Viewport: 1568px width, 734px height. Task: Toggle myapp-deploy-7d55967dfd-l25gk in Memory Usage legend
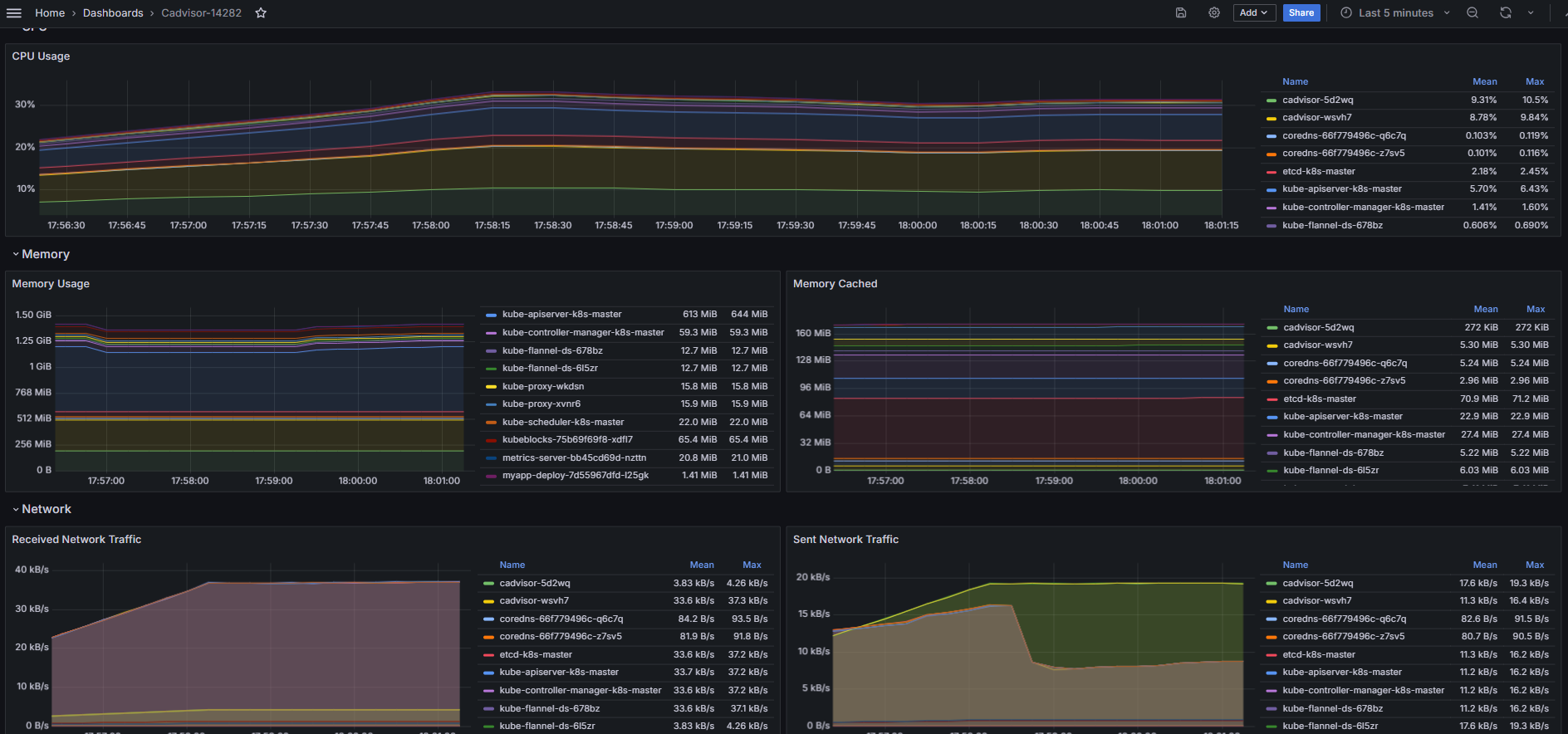576,476
